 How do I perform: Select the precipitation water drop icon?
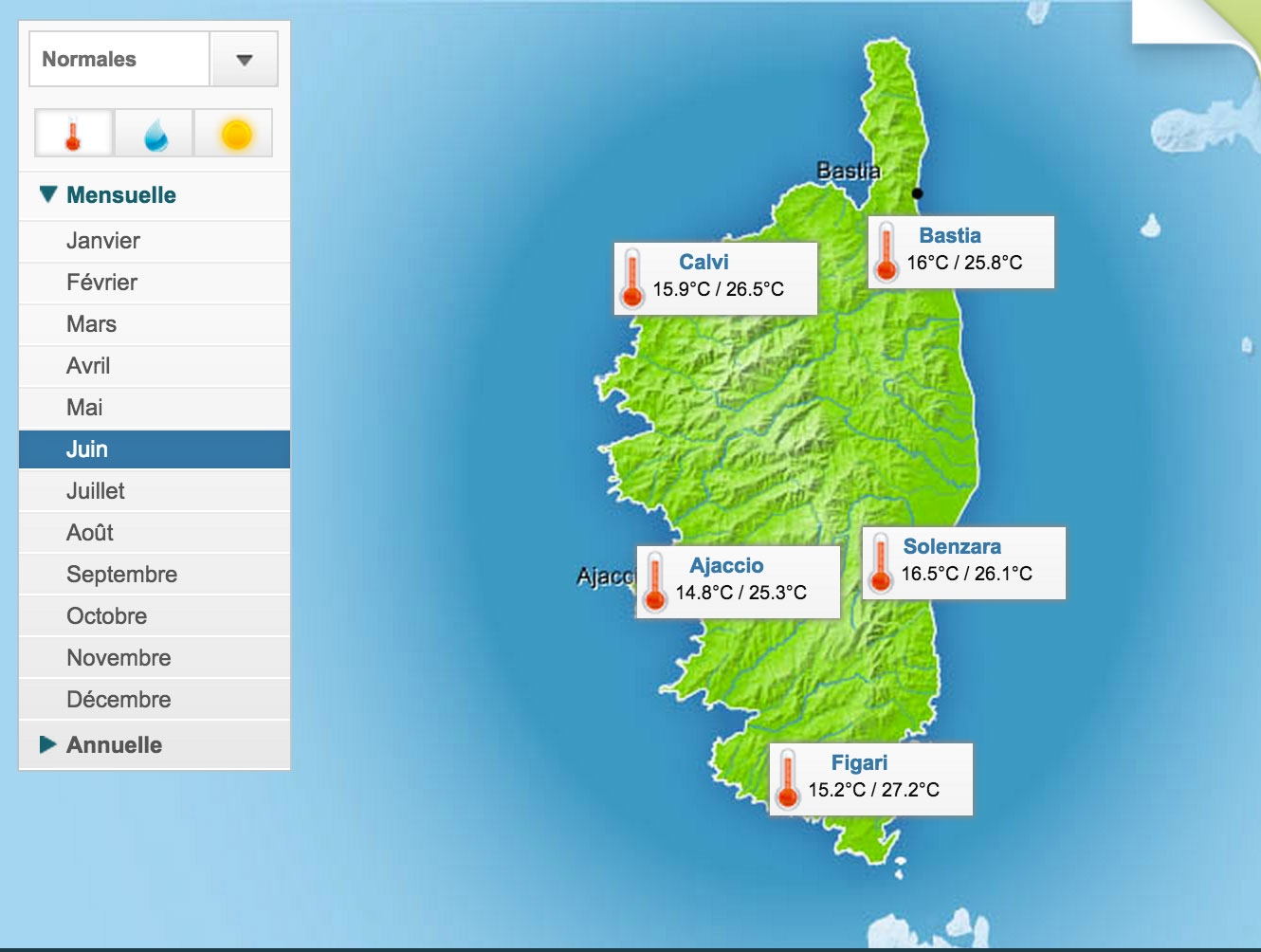[x=155, y=133]
